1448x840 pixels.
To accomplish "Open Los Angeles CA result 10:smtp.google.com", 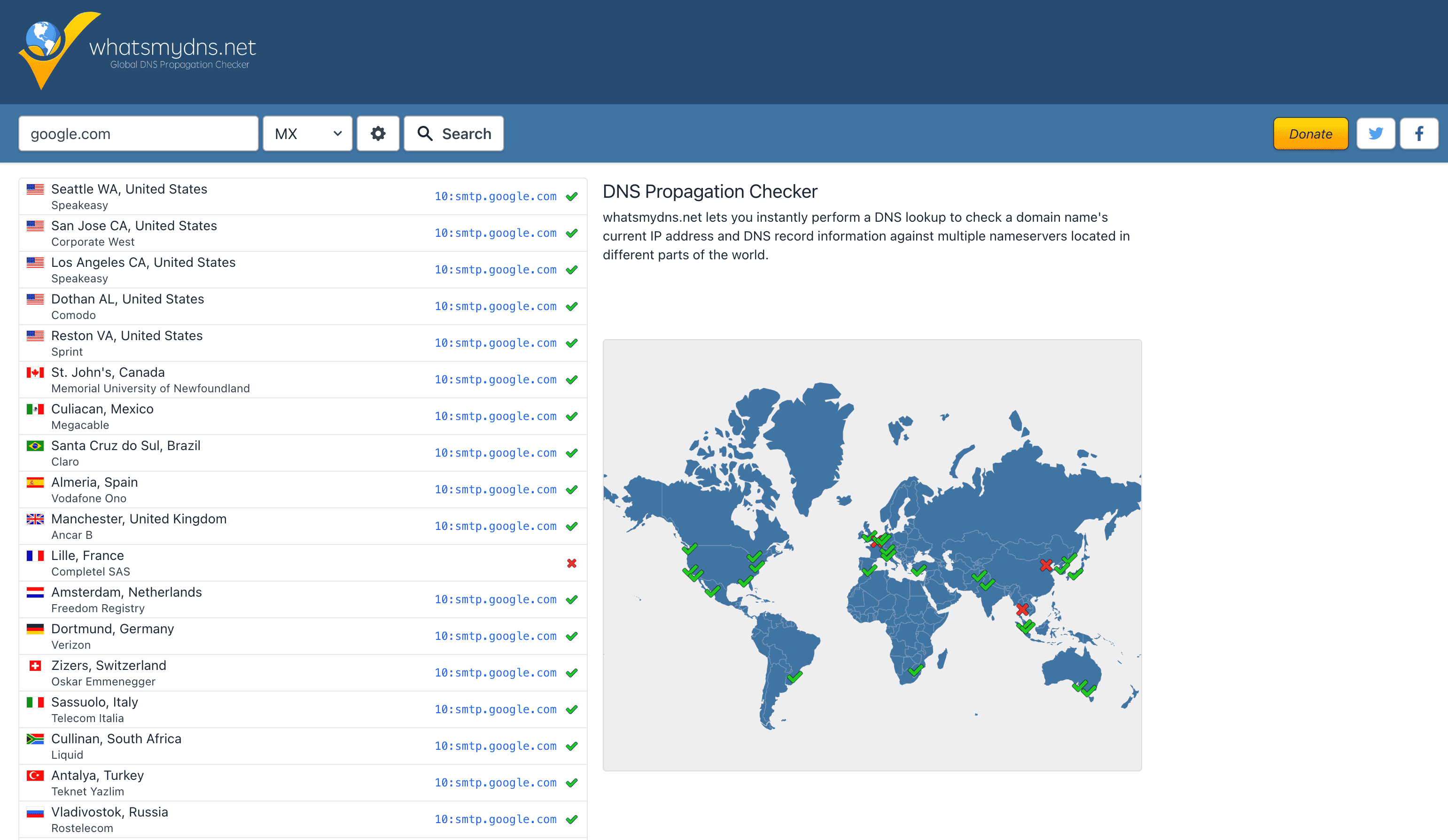I will 495,270.
